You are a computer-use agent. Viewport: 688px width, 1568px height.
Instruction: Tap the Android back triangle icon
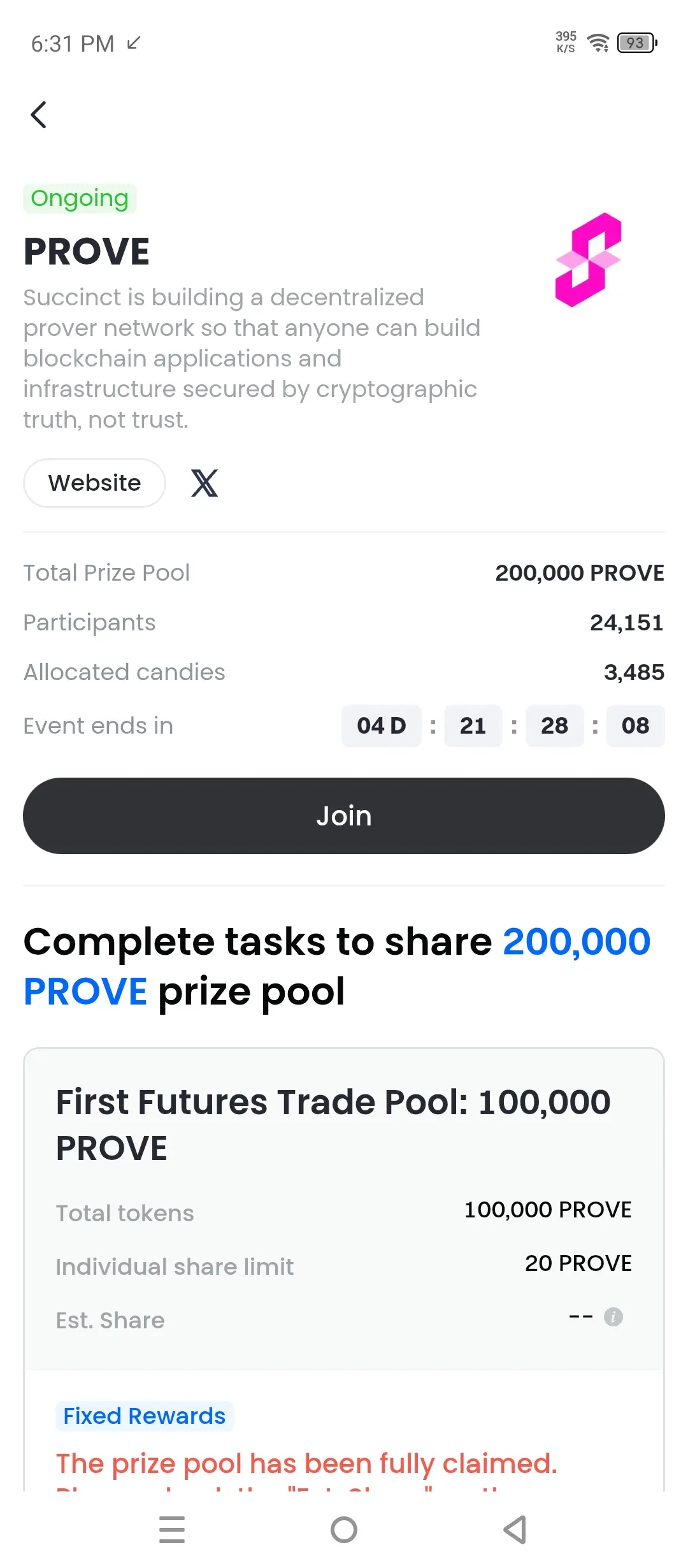(515, 1530)
